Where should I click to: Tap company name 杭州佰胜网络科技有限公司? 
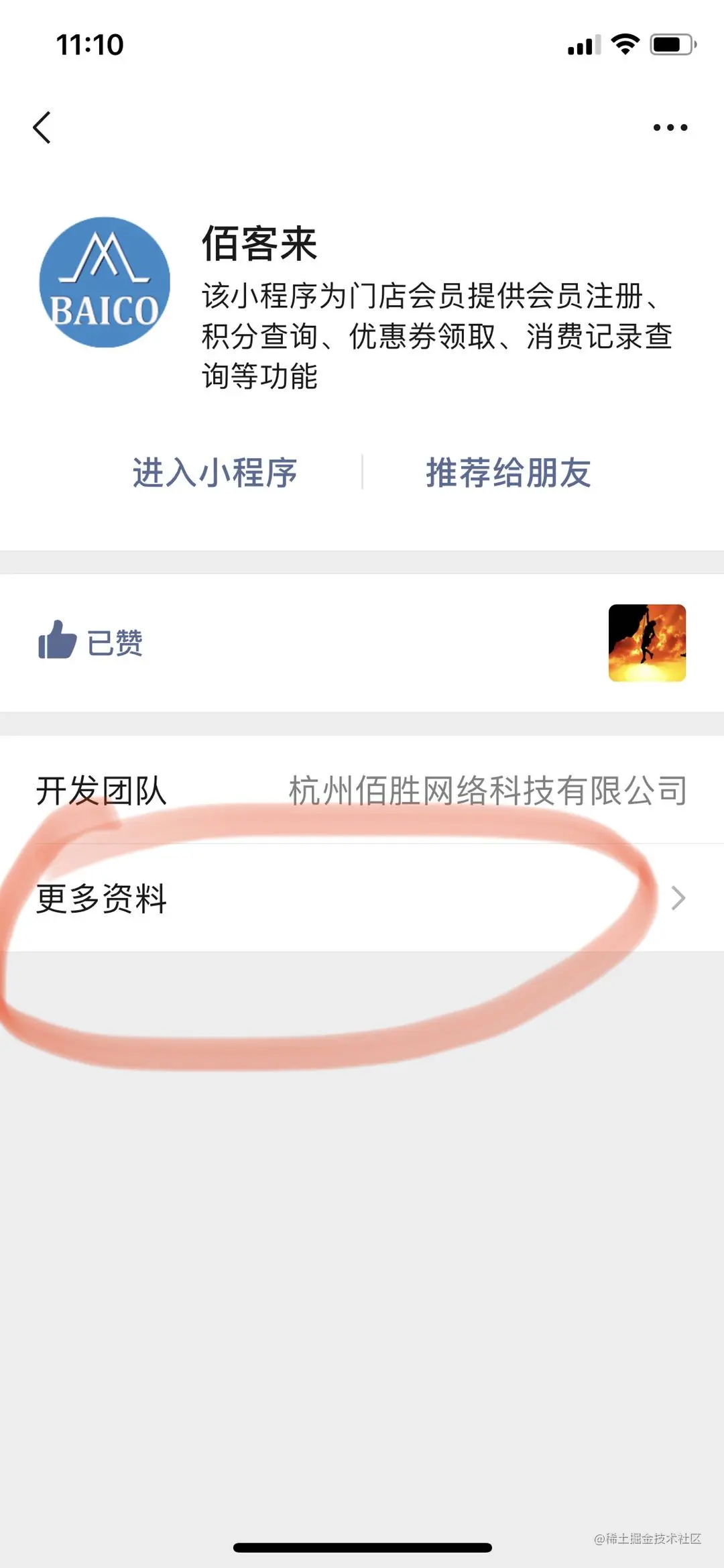487,791
